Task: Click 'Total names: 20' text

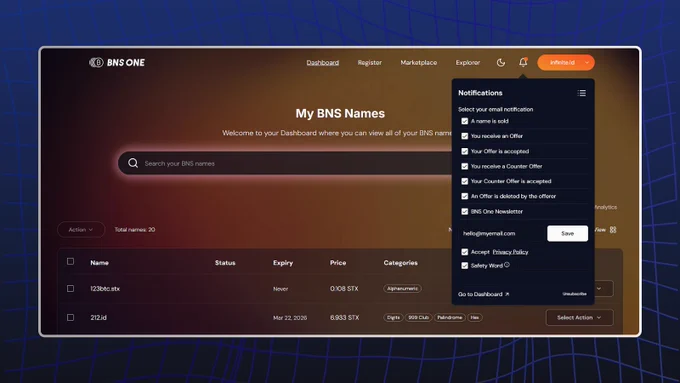Action: (135, 229)
